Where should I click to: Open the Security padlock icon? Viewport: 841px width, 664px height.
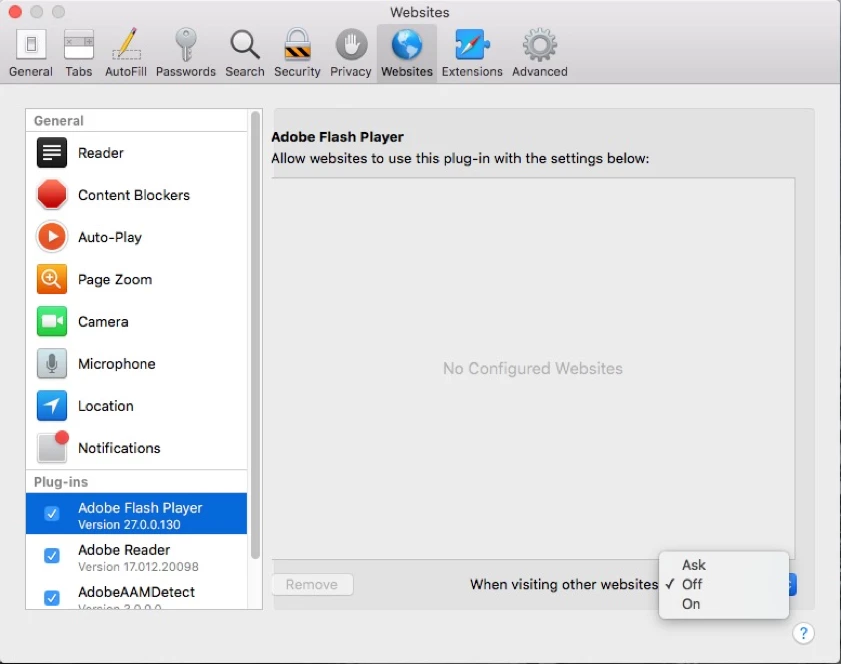click(x=297, y=45)
